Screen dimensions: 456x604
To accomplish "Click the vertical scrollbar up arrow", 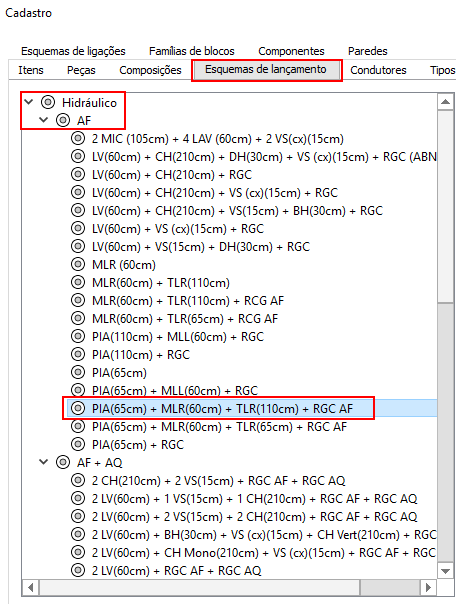I will click(x=446, y=102).
